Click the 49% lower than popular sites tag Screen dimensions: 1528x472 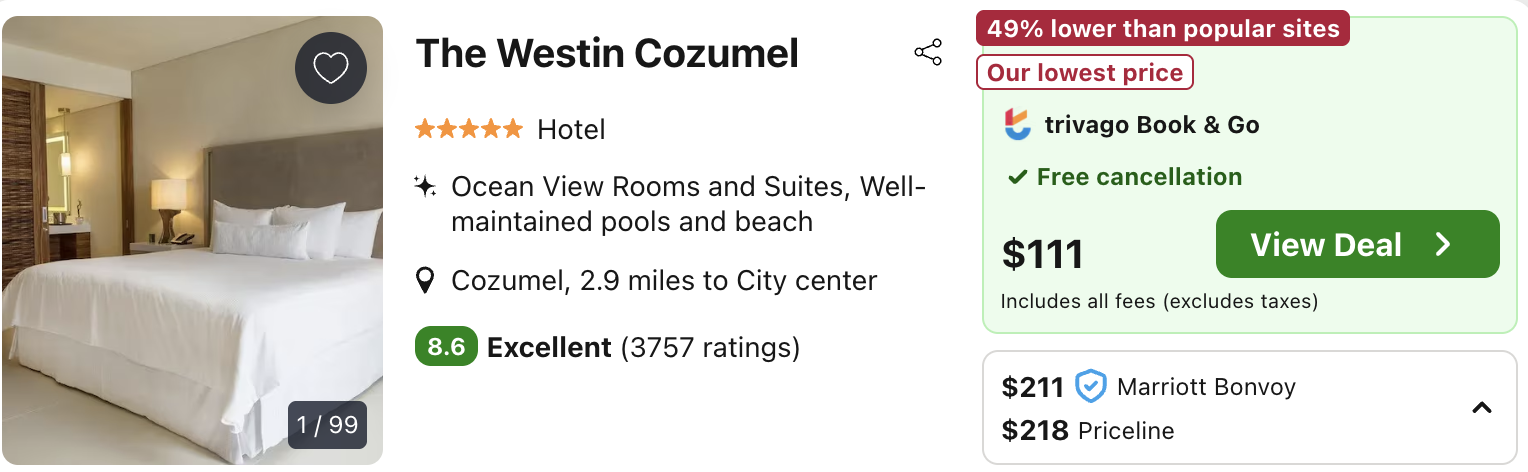(1163, 28)
